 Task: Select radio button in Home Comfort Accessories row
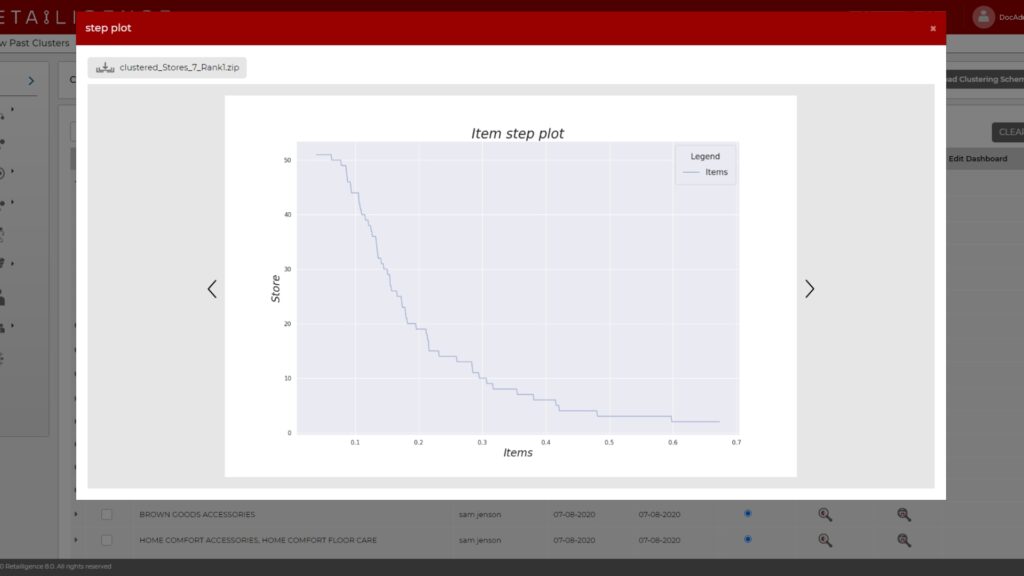(x=748, y=540)
